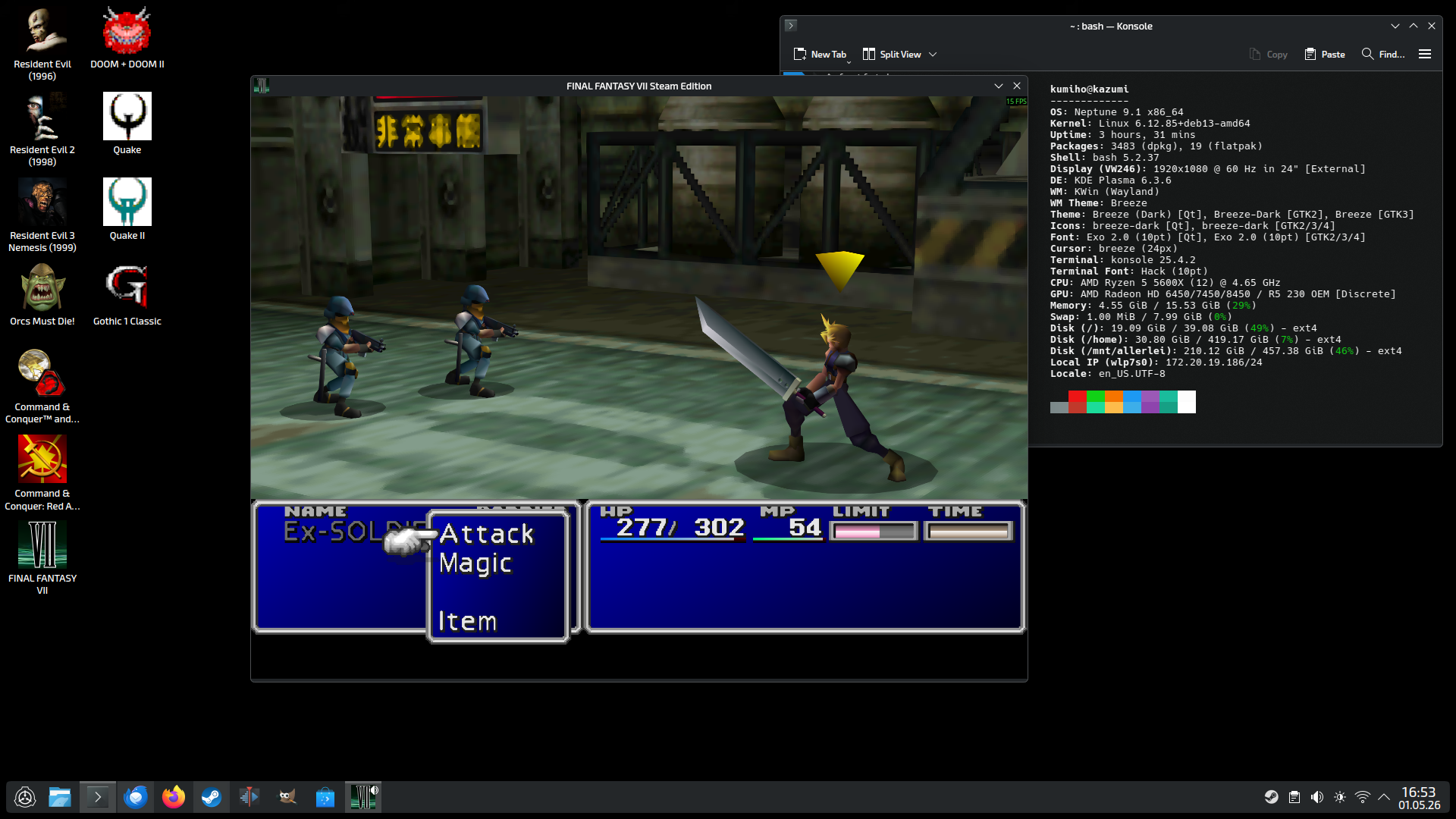Open the New Tab dropdown arrow in Konsole
This screenshot has height=819, width=1456.
849,61
